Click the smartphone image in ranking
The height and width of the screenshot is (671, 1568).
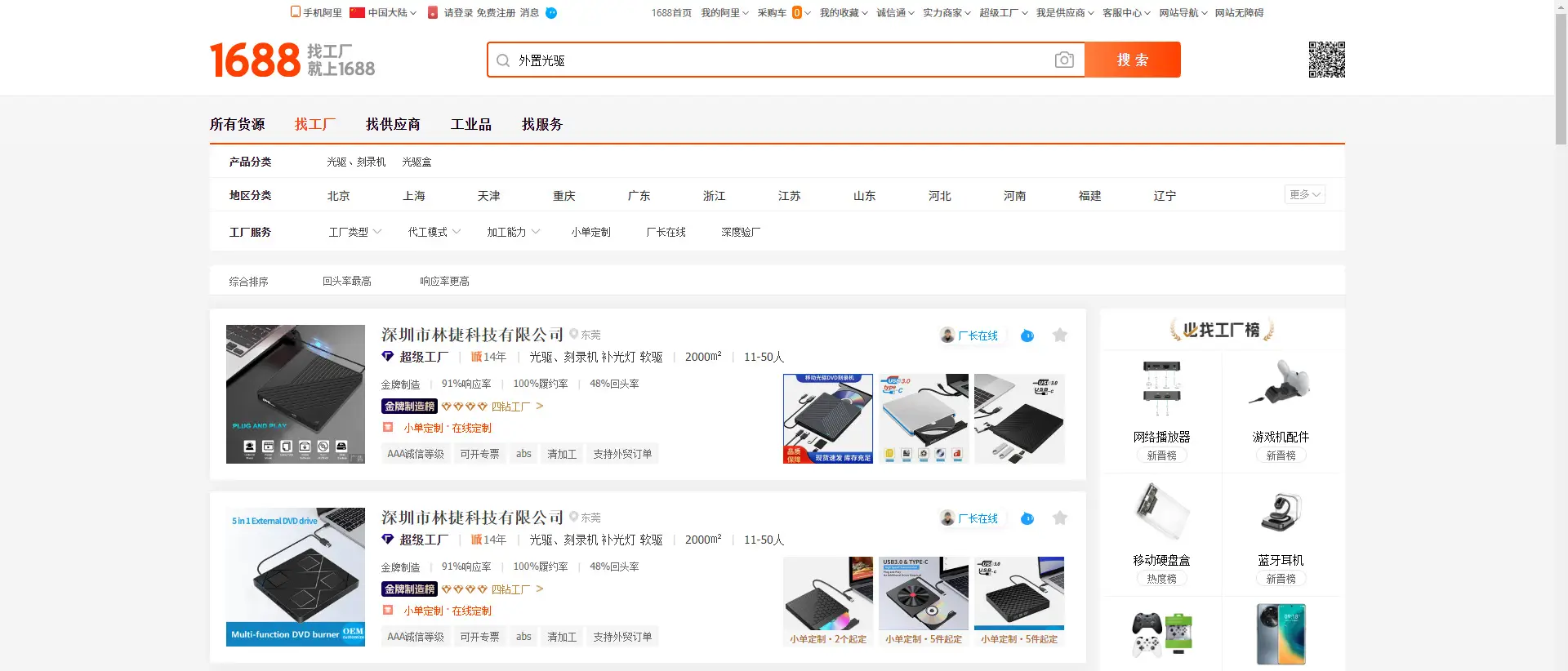click(1281, 635)
